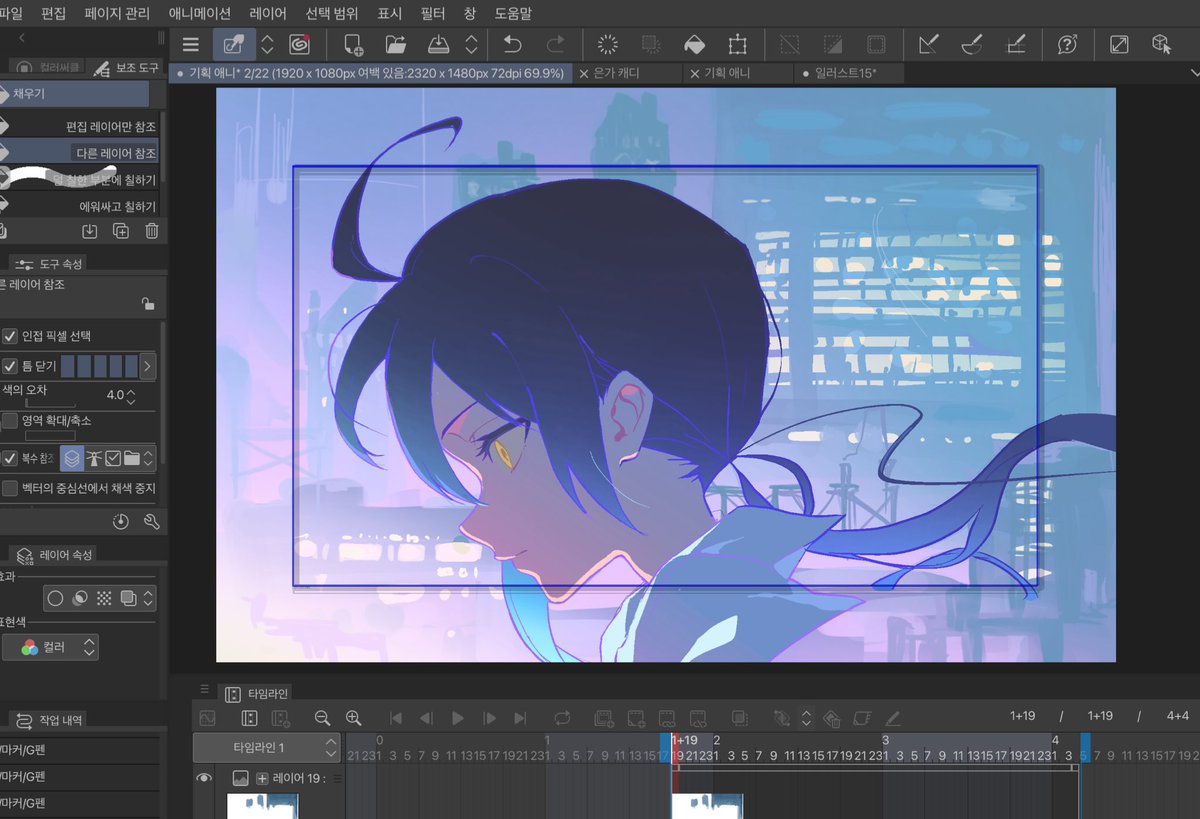This screenshot has width=1200, height=819.
Task: Select the 편집 레이어만 참조 sub tool
Action: tap(79, 126)
